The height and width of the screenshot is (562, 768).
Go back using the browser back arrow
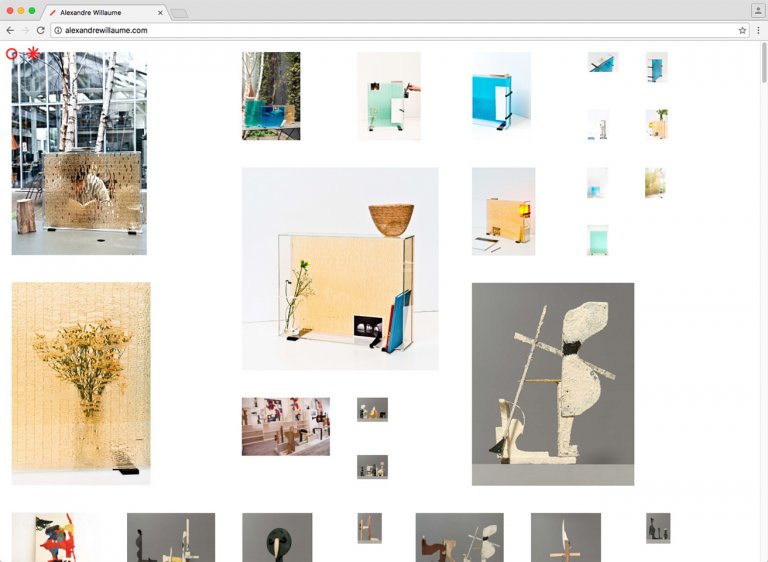(x=10, y=31)
